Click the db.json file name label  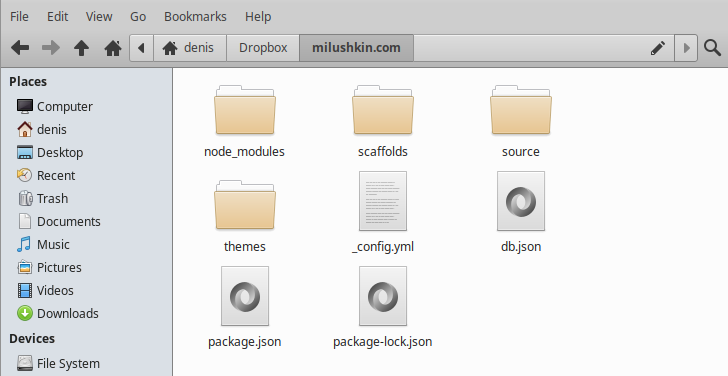521,246
